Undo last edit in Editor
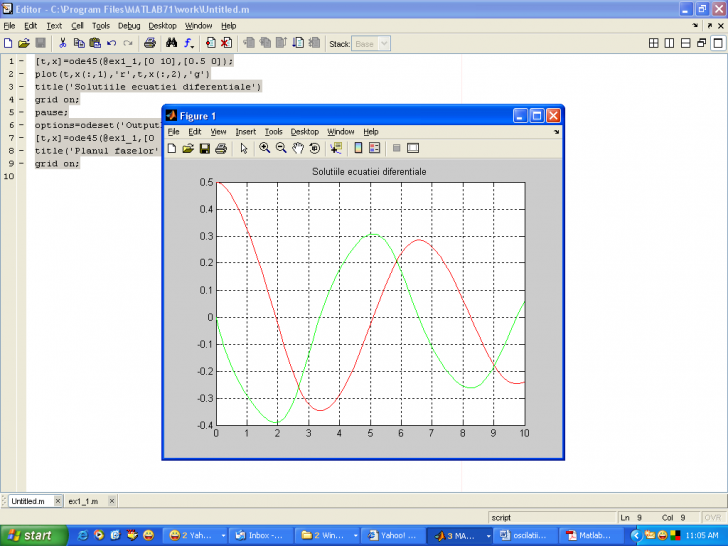Screen dimensions: 728x546 pyautogui.click(x=111, y=44)
